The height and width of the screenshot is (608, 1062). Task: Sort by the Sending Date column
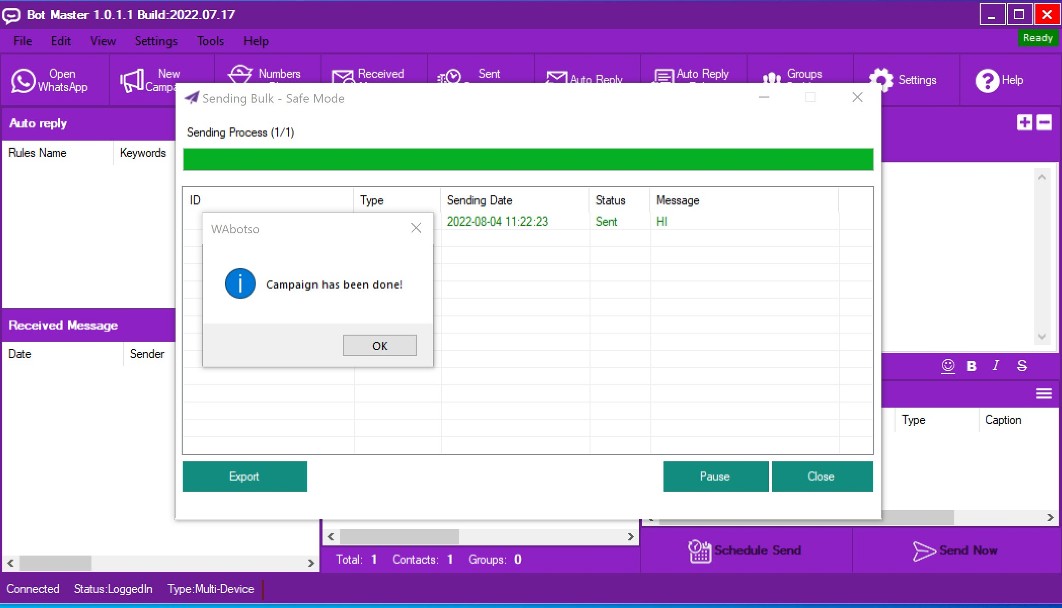515,200
